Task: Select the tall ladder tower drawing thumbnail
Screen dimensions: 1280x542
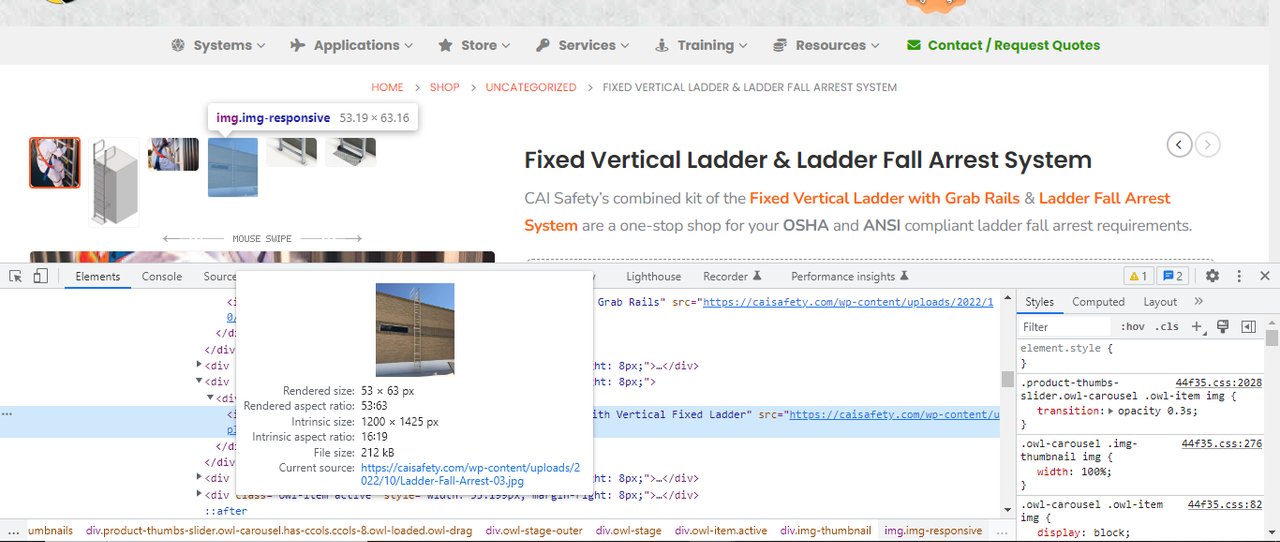Action: [114, 183]
